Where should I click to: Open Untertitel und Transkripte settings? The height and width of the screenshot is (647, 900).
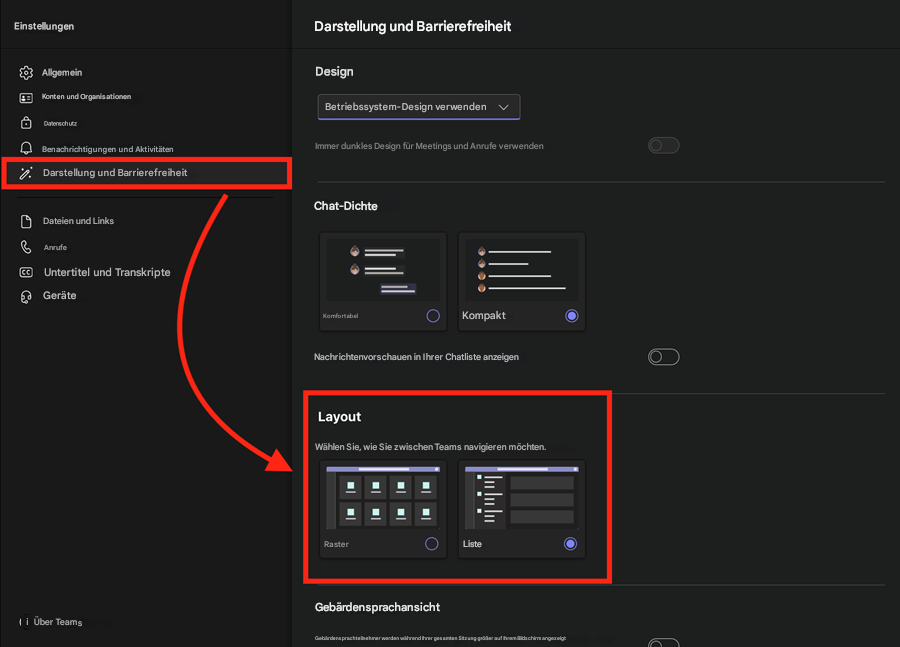107,272
